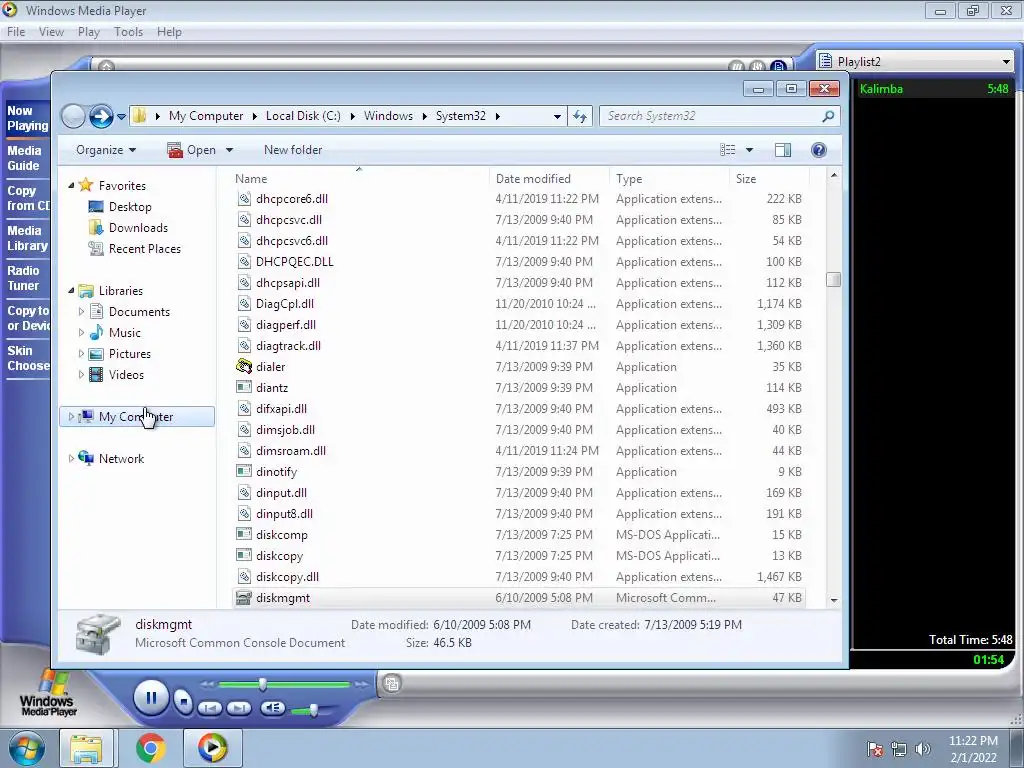Image resolution: width=1024 pixels, height=768 pixels.
Task: Collapse the Favorites group
Action: (71, 185)
